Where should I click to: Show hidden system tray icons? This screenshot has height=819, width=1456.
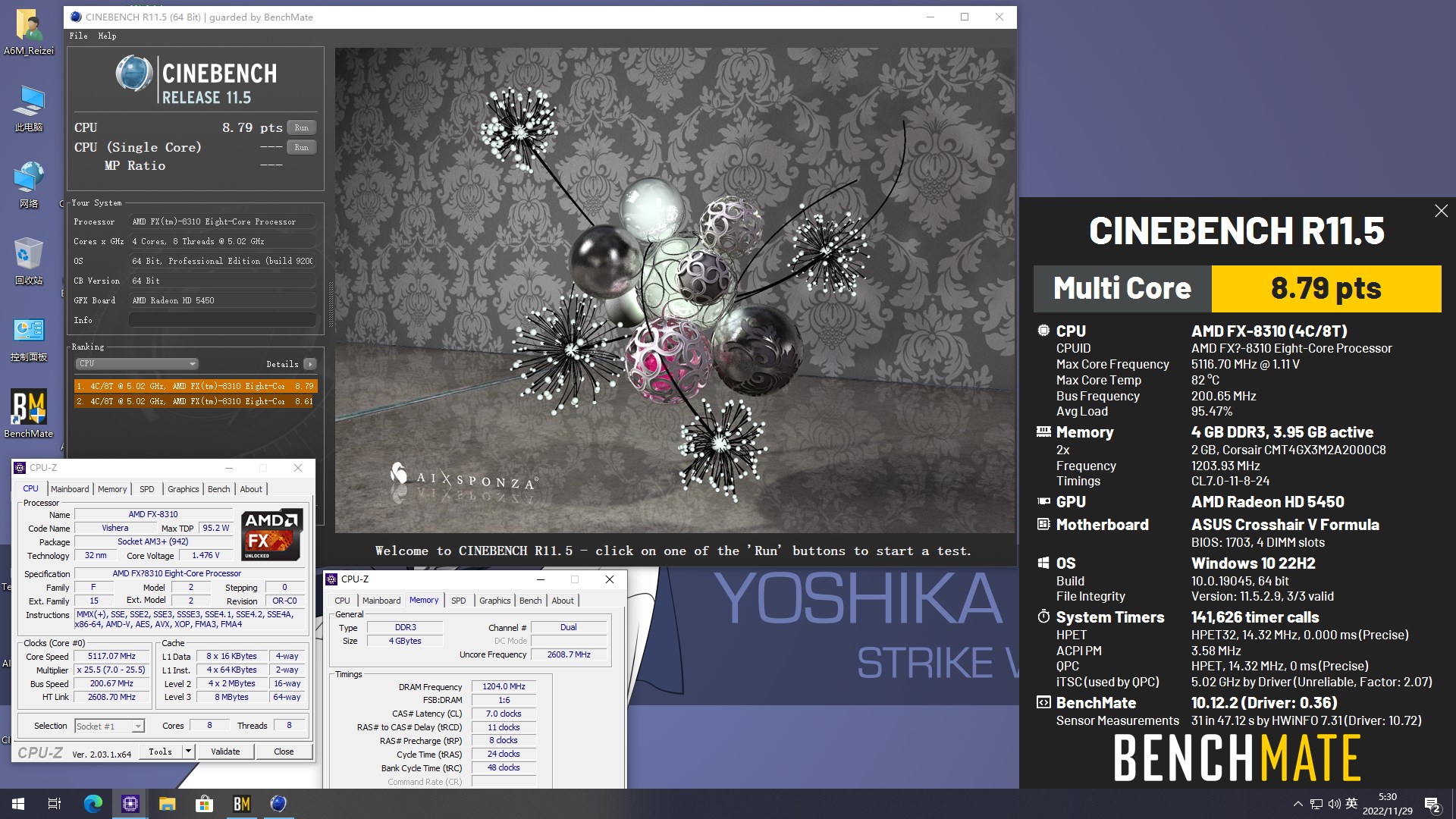point(1298,804)
